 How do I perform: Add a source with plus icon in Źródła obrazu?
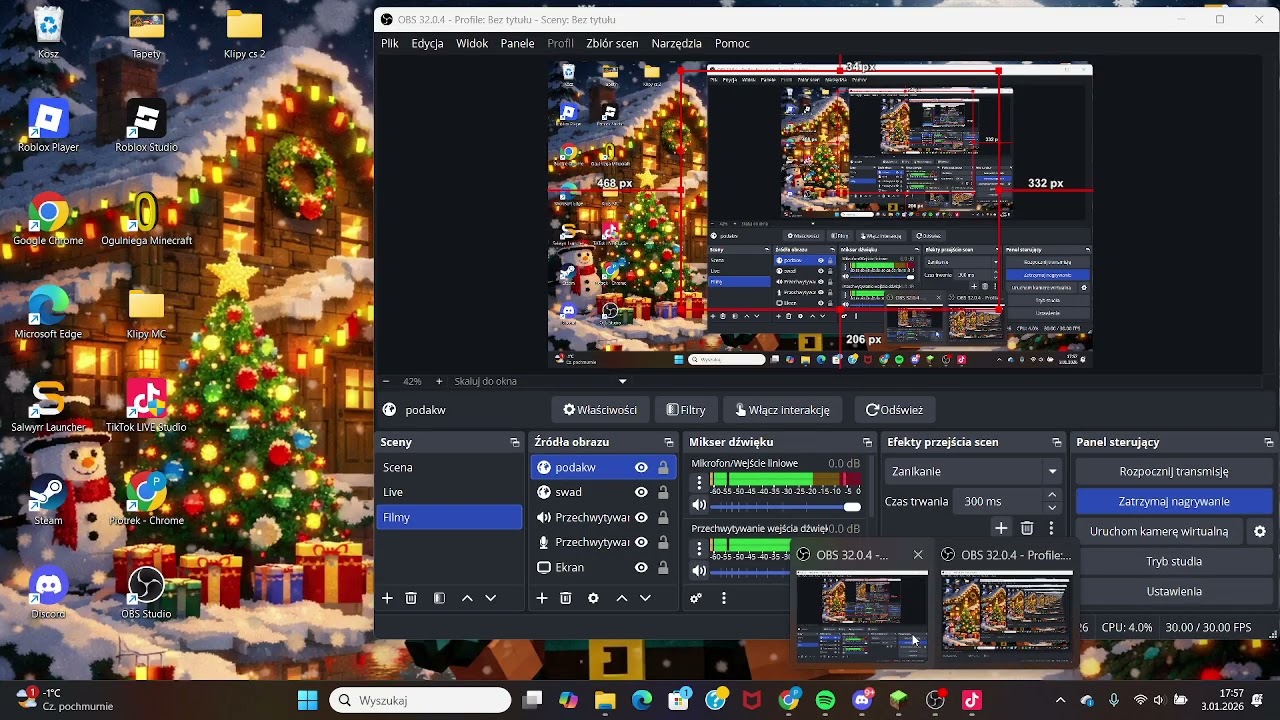pyautogui.click(x=542, y=598)
